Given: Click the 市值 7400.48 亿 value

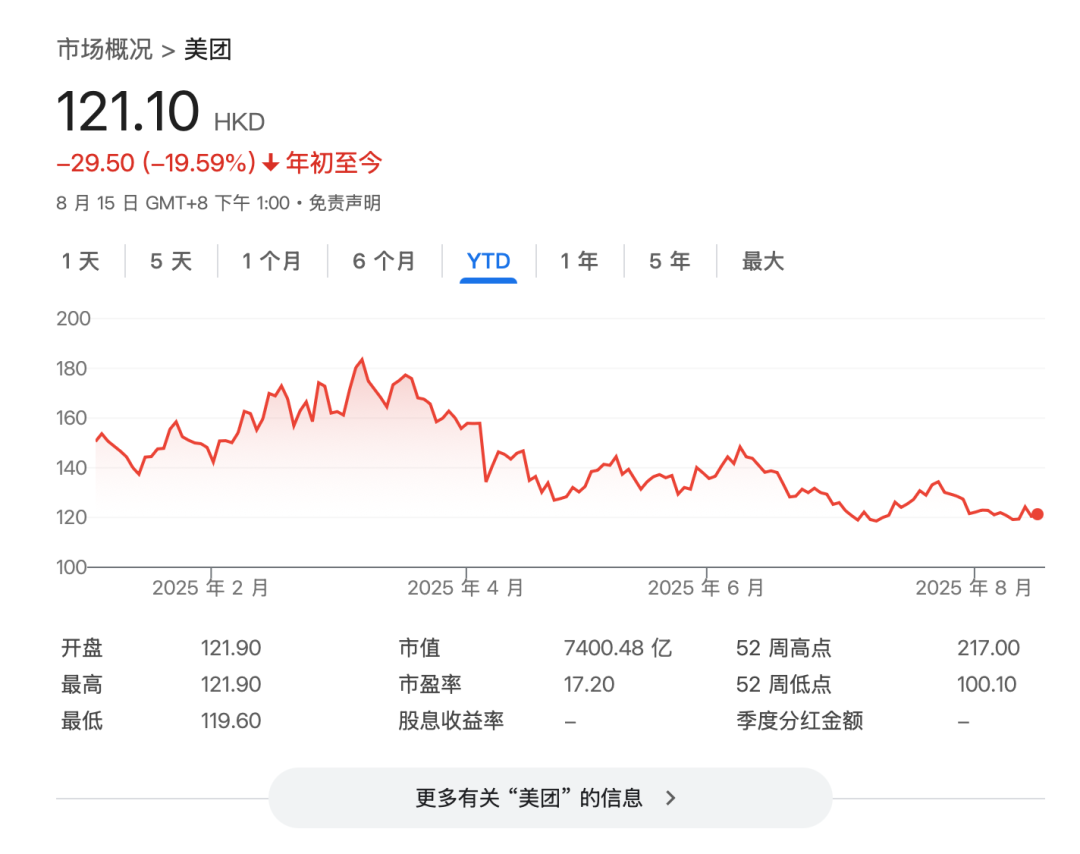Looking at the screenshot, I should click(618, 648).
